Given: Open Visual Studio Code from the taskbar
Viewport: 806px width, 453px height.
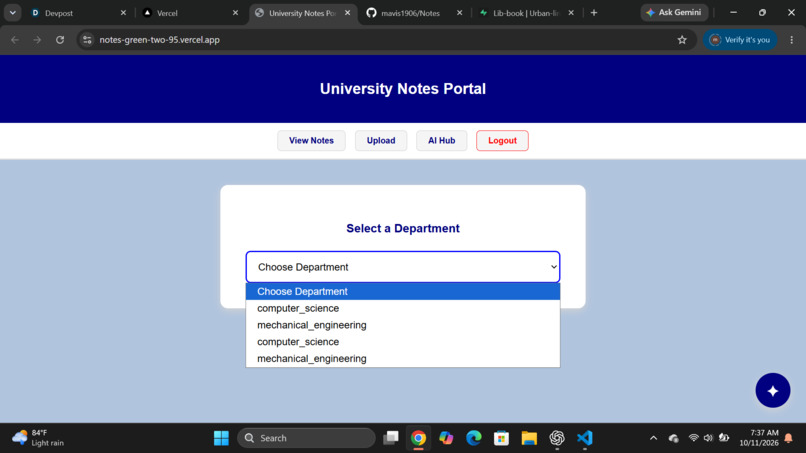Looking at the screenshot, I should (x=584, y=438).
